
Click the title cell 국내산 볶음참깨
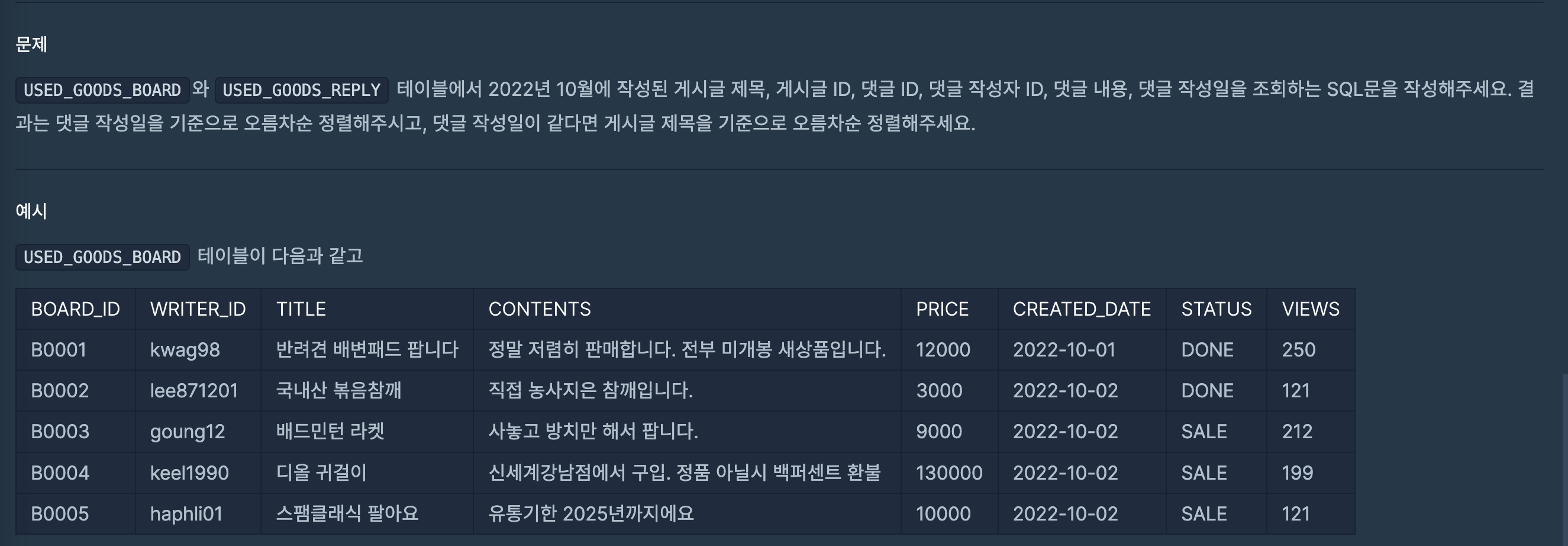pos(338,391)
